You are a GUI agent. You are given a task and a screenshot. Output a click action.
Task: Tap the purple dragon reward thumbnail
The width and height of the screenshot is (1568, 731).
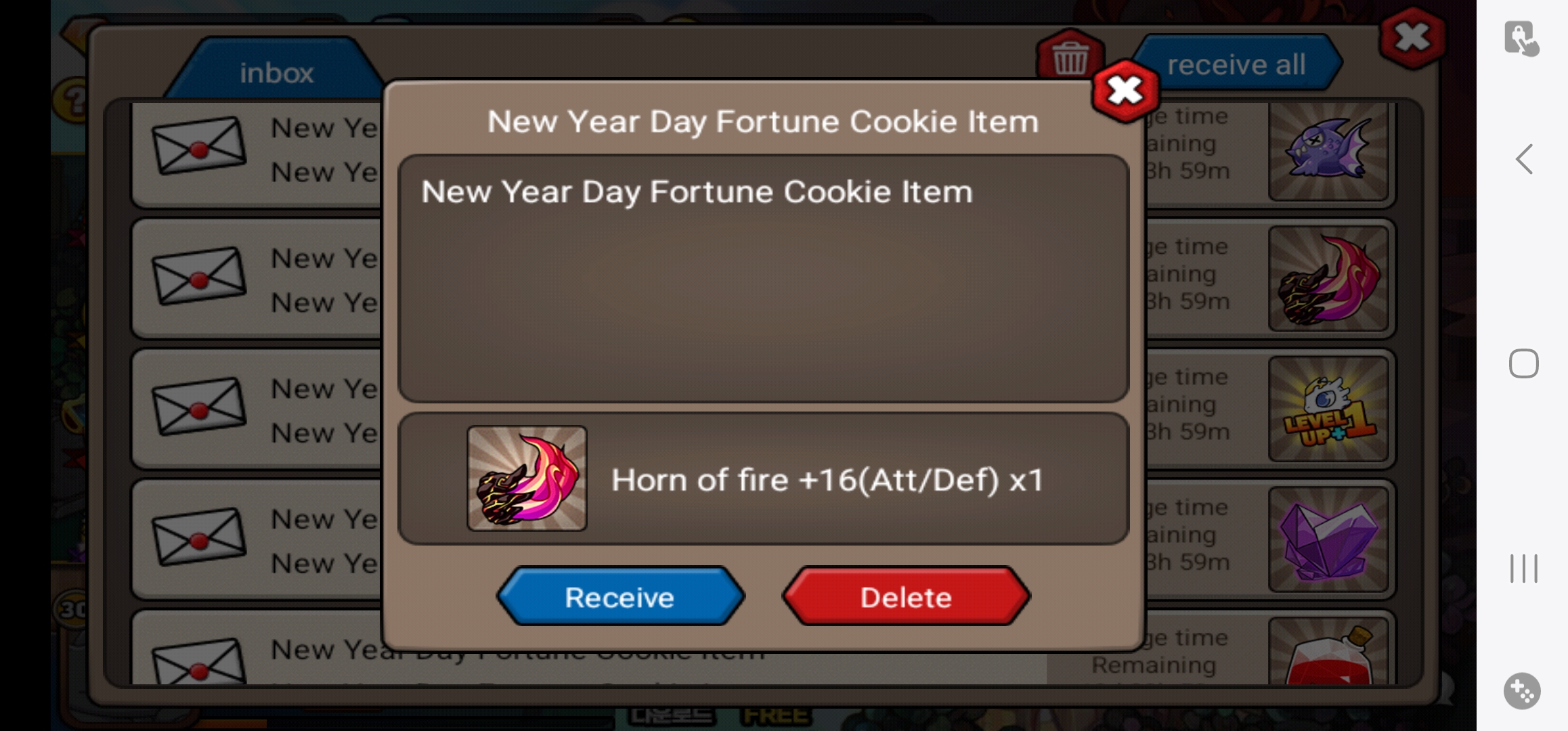[x=1328, y=150]
